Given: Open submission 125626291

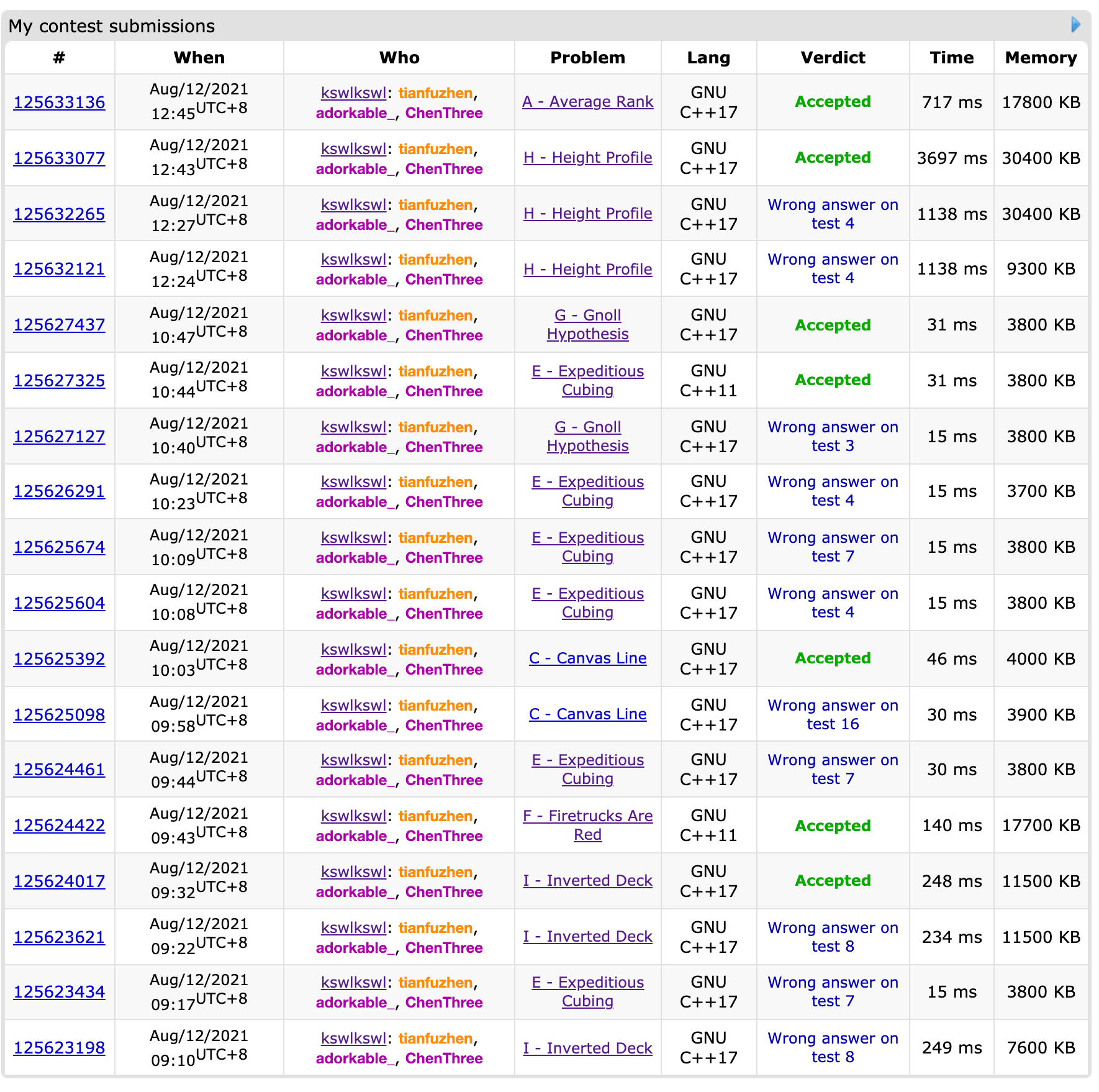Looking at the screenshot, I should pyautogui.click(x=60, y=491).
